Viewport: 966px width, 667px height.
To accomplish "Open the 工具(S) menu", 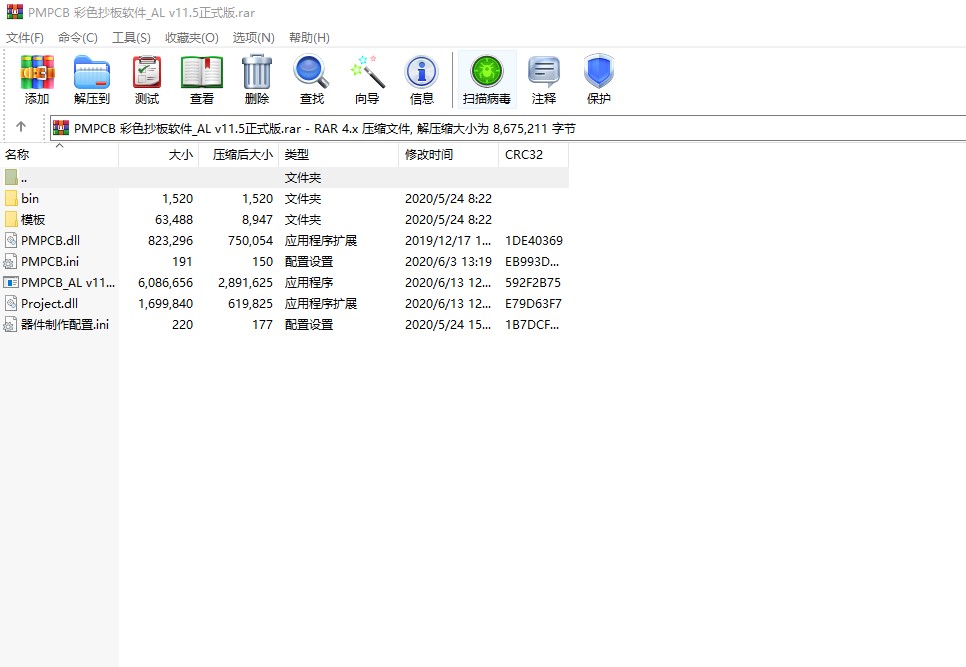I will [131, 38].
